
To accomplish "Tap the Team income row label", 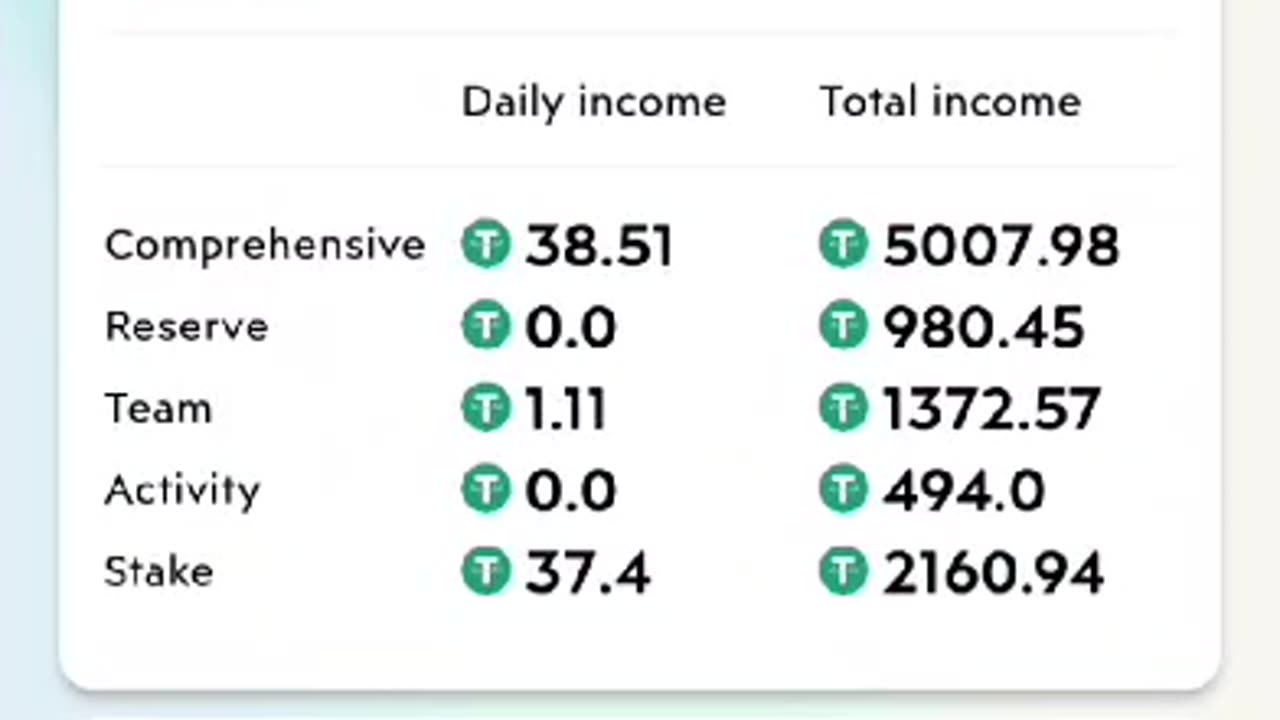I will (x=158, y=409).
